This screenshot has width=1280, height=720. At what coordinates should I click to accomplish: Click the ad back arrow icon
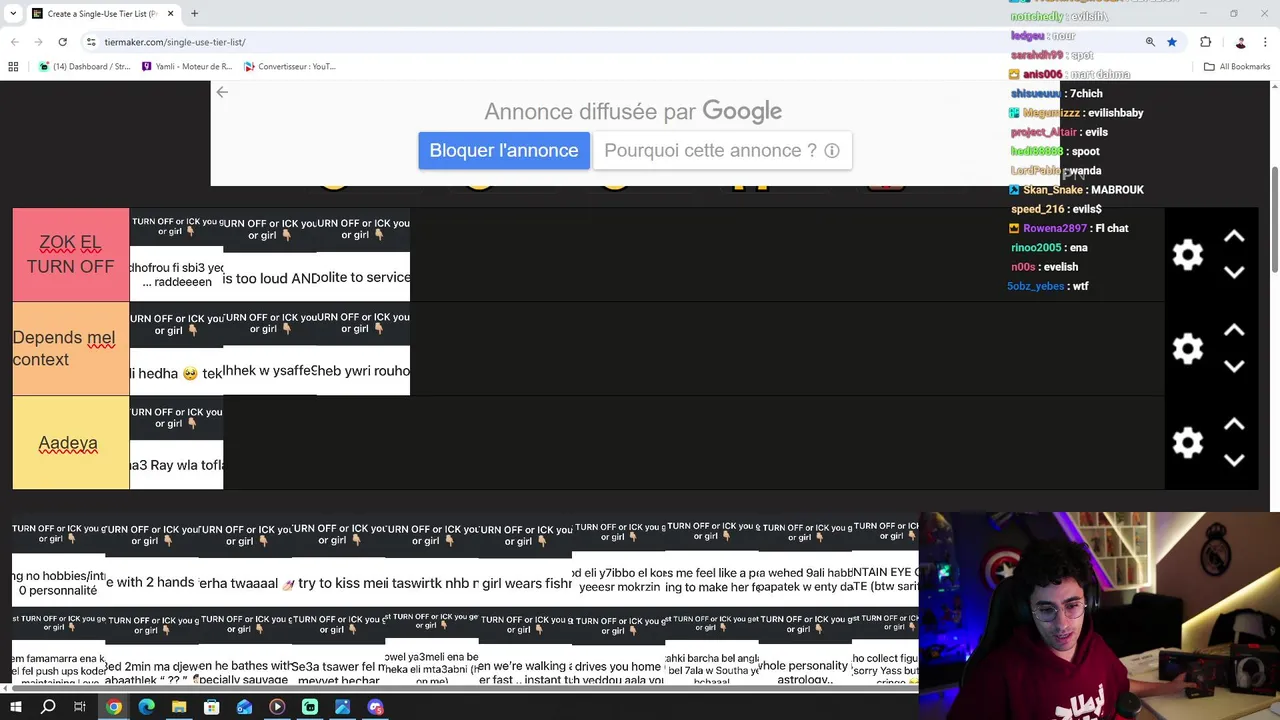click(222, 92)
